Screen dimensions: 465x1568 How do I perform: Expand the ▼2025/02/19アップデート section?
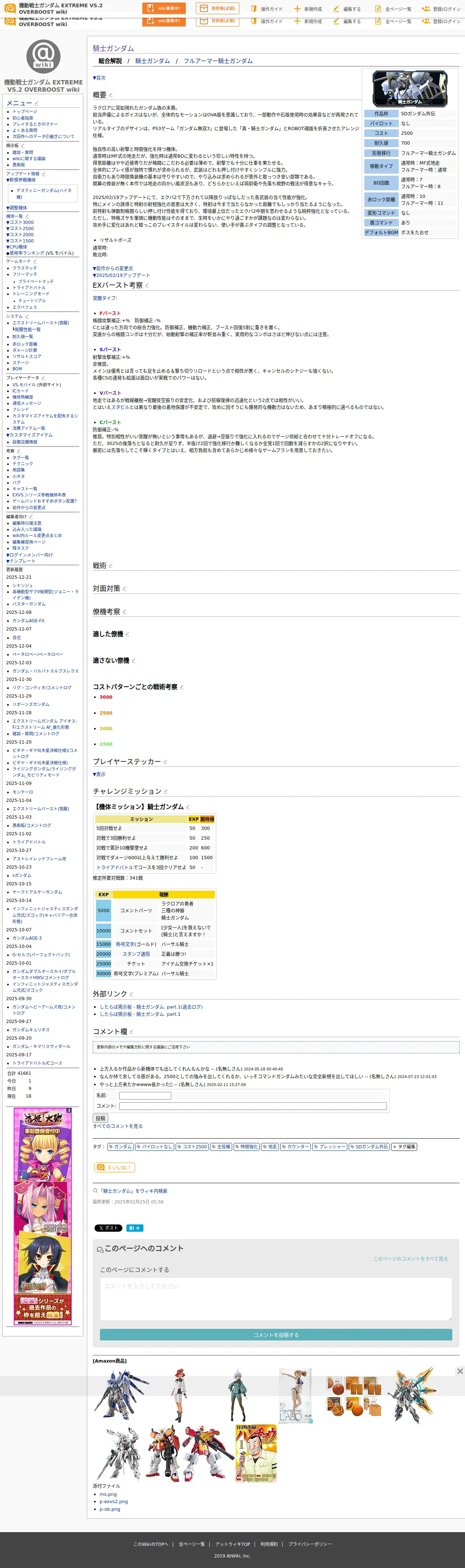(x=121, y=275)
